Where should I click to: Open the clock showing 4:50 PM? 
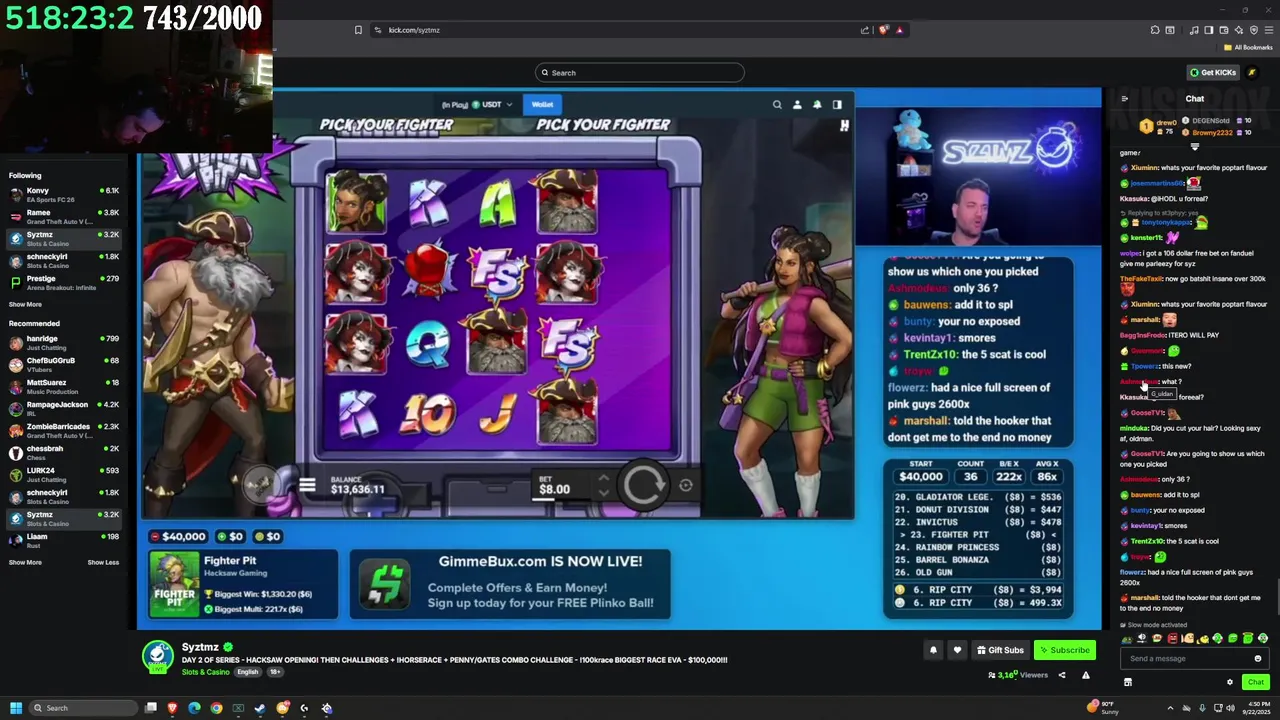pos(1255,708)
